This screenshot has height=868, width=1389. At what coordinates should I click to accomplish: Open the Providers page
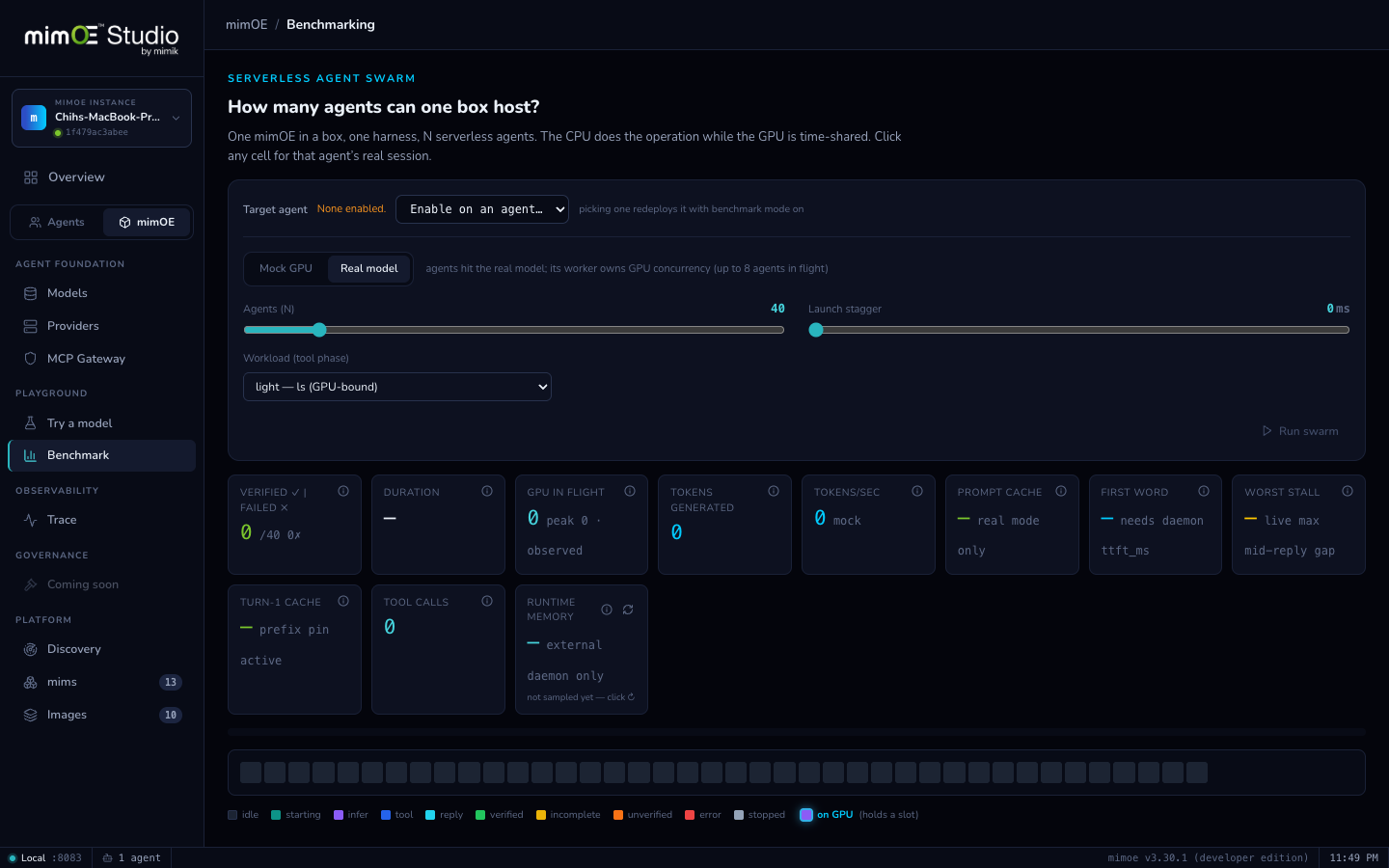tap(102, 326)
